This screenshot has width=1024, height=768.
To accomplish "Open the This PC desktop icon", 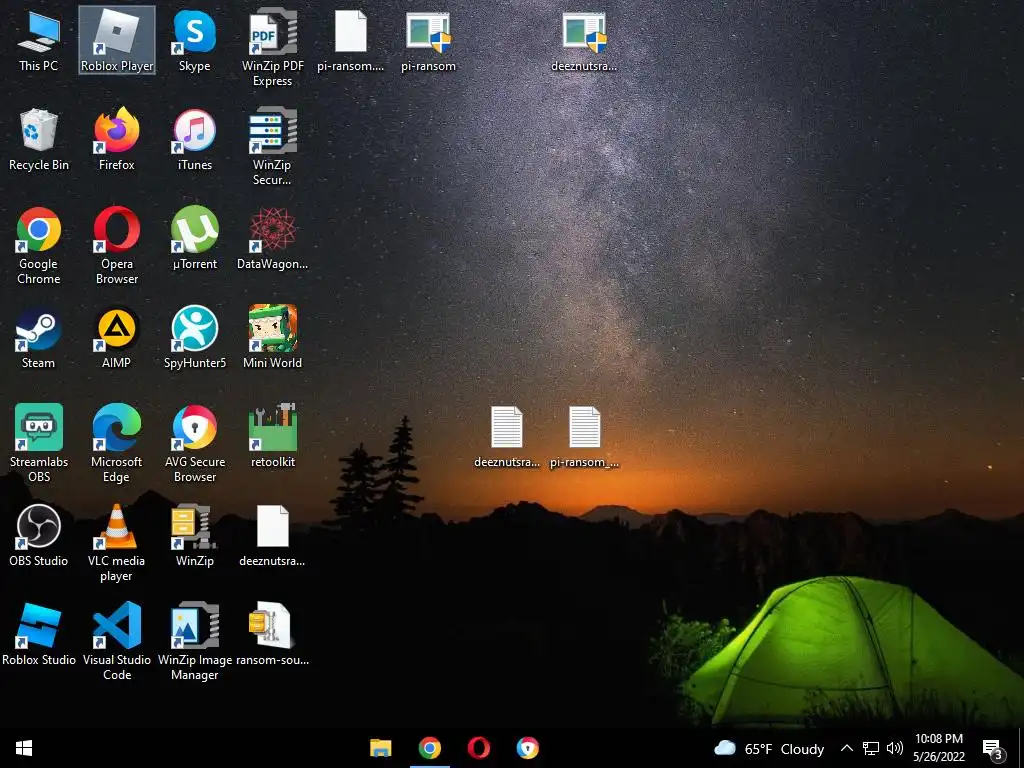I will click(x=39, y=40).
